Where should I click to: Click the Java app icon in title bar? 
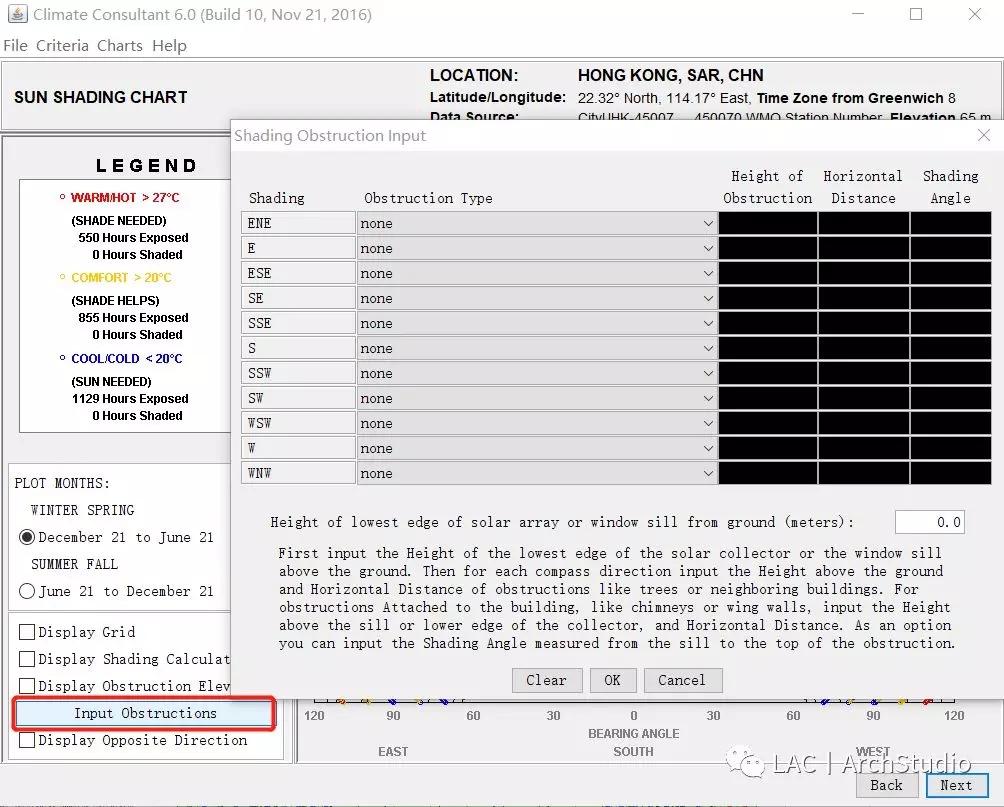17,14
